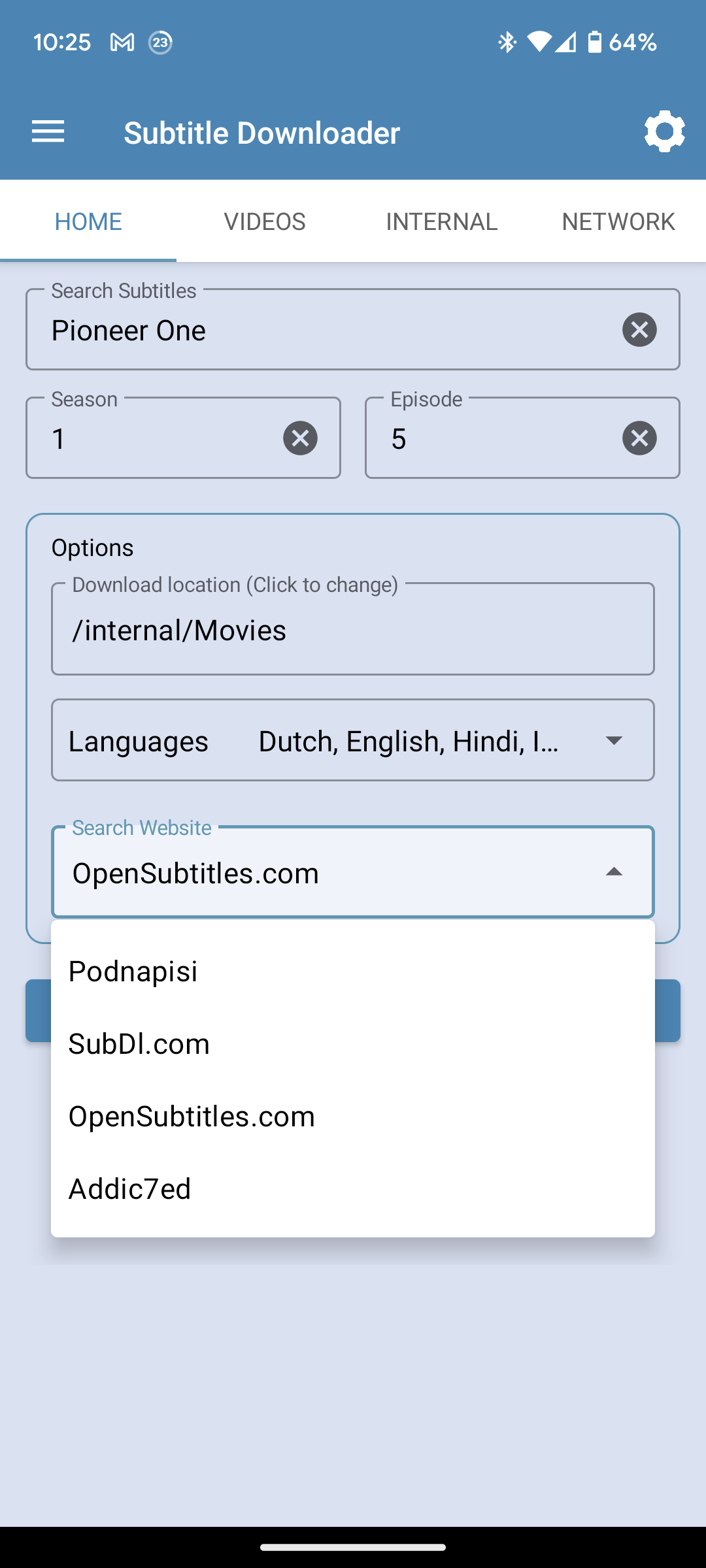
Task: Go to the HOME tab
Action: click(x=88, y=221)
